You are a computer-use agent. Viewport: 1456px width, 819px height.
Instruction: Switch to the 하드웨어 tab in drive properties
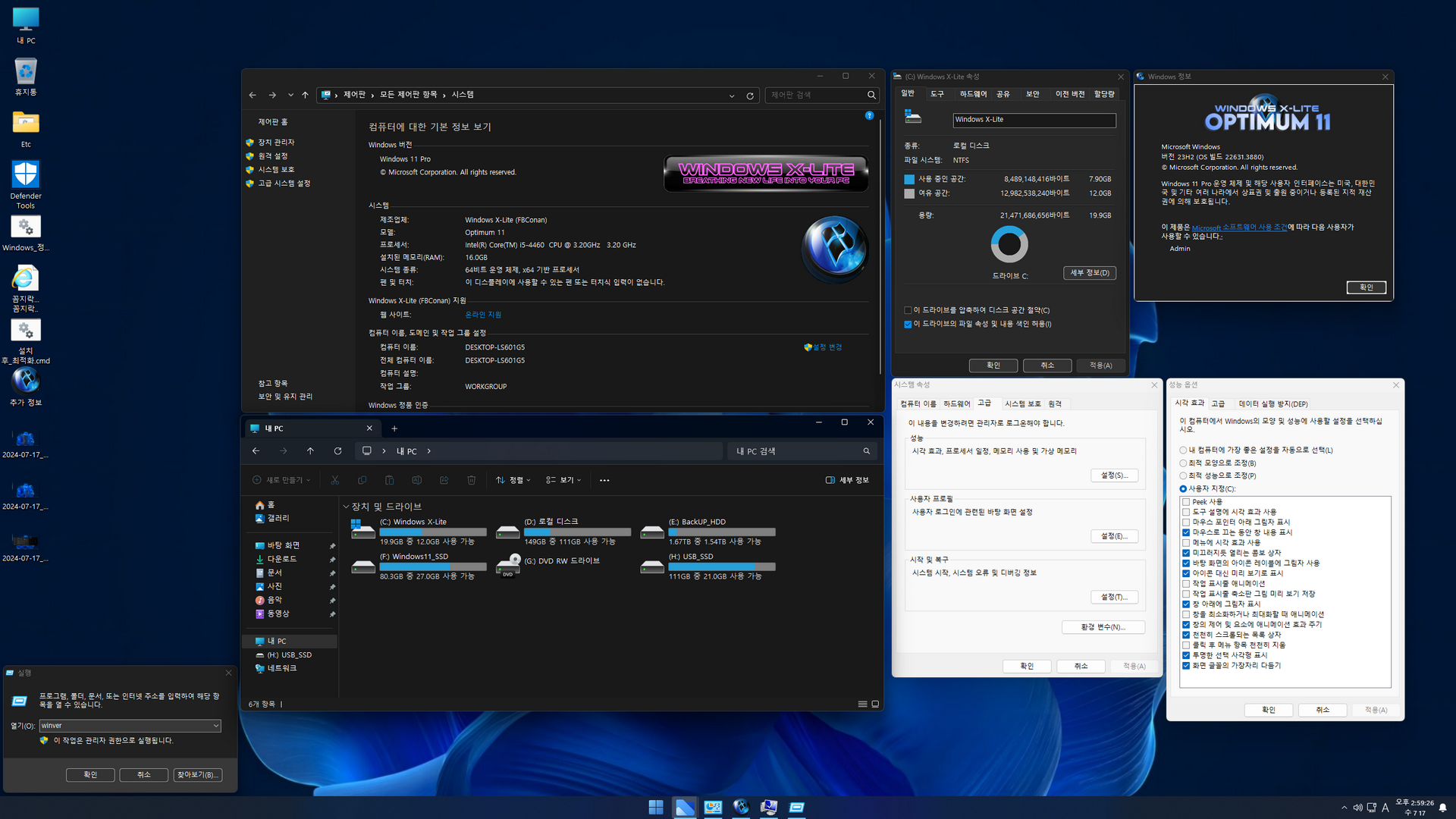(973, 94)
